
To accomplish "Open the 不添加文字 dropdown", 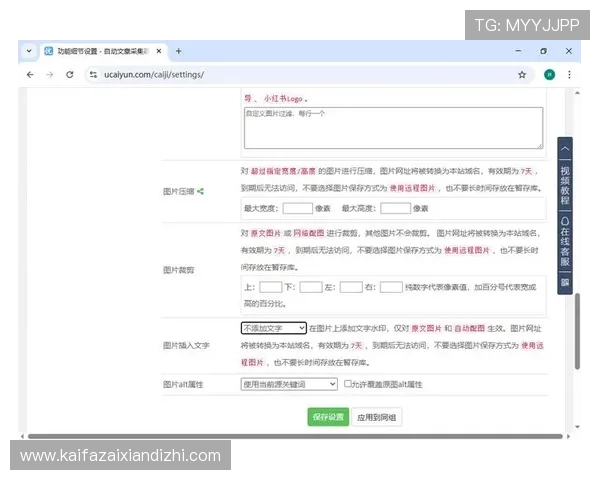I will tap(274, 328).
